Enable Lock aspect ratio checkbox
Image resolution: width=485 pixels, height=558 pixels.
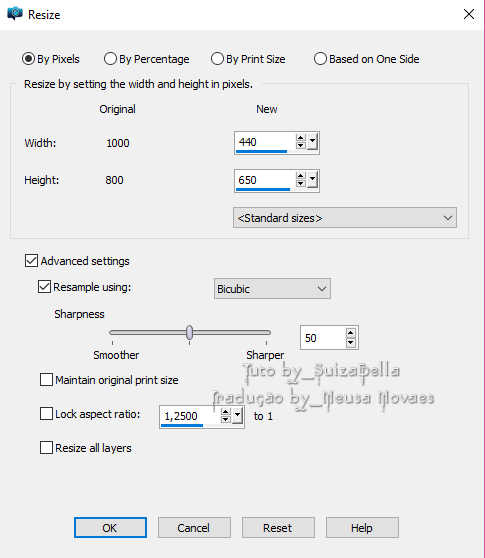coord(46,414)
